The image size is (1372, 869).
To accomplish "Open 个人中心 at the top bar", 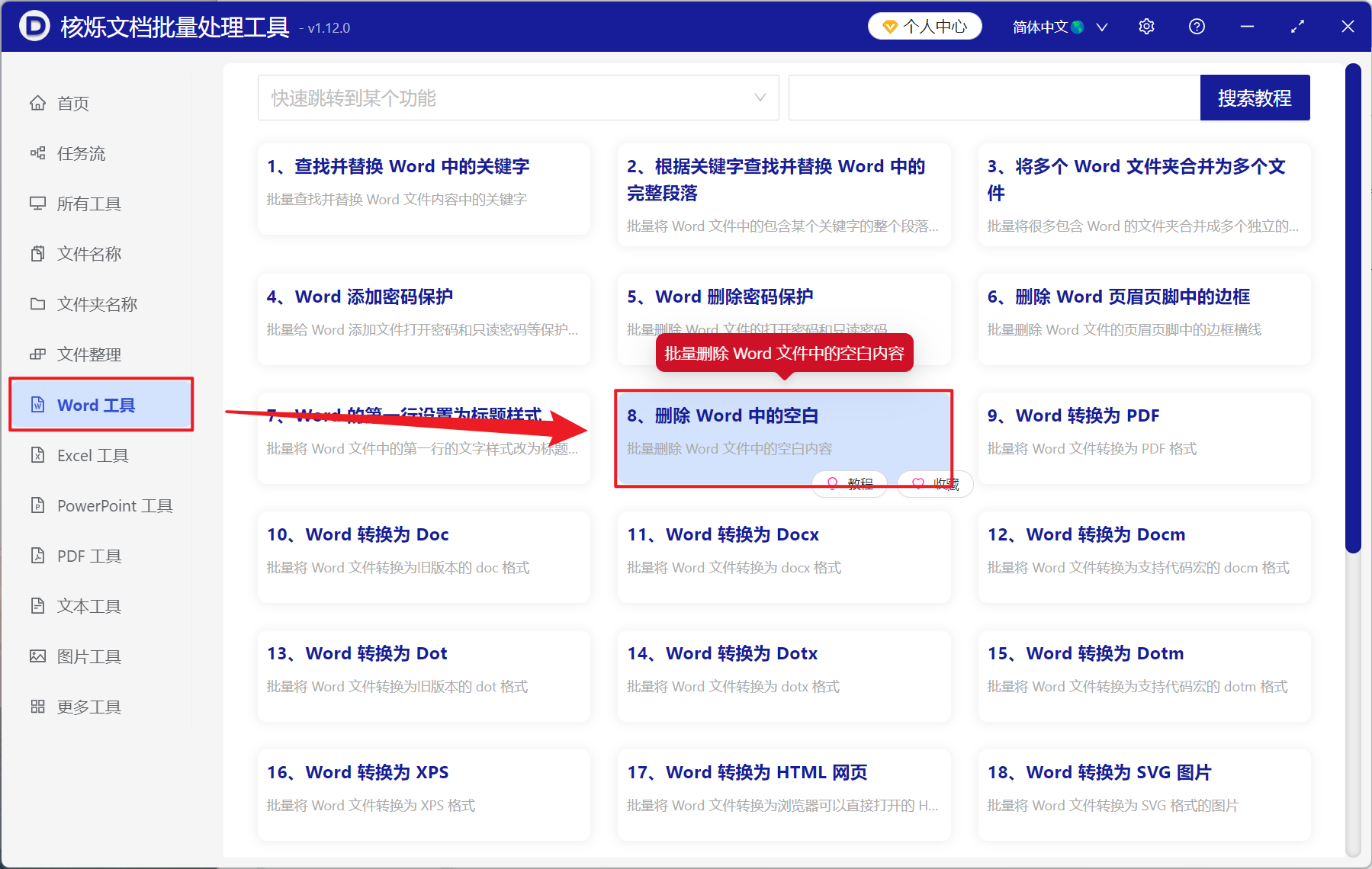I will click(x=924, y=26).
